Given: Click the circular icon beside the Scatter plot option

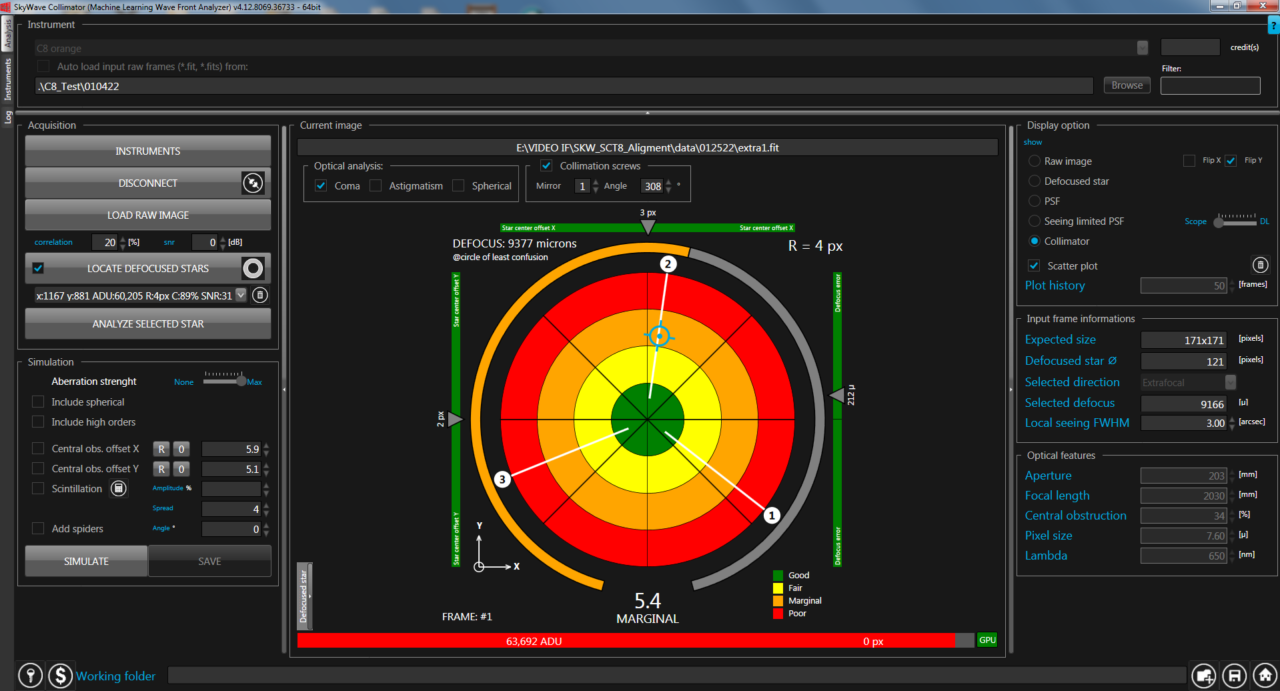Looking at the screenshot, I should [x=1260, y=264].
